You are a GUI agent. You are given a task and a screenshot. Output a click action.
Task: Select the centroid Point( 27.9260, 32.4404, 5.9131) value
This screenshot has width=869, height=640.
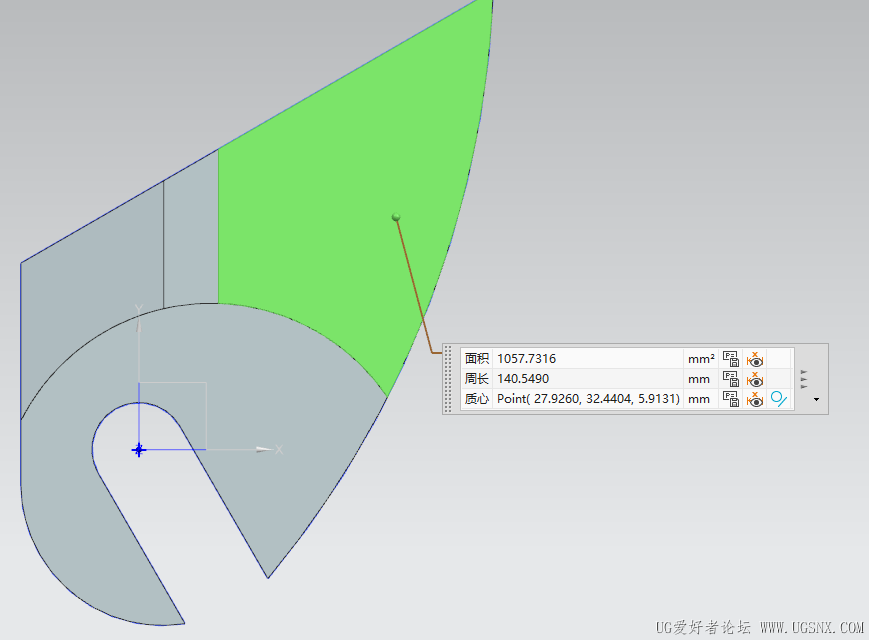pos(588,398)
